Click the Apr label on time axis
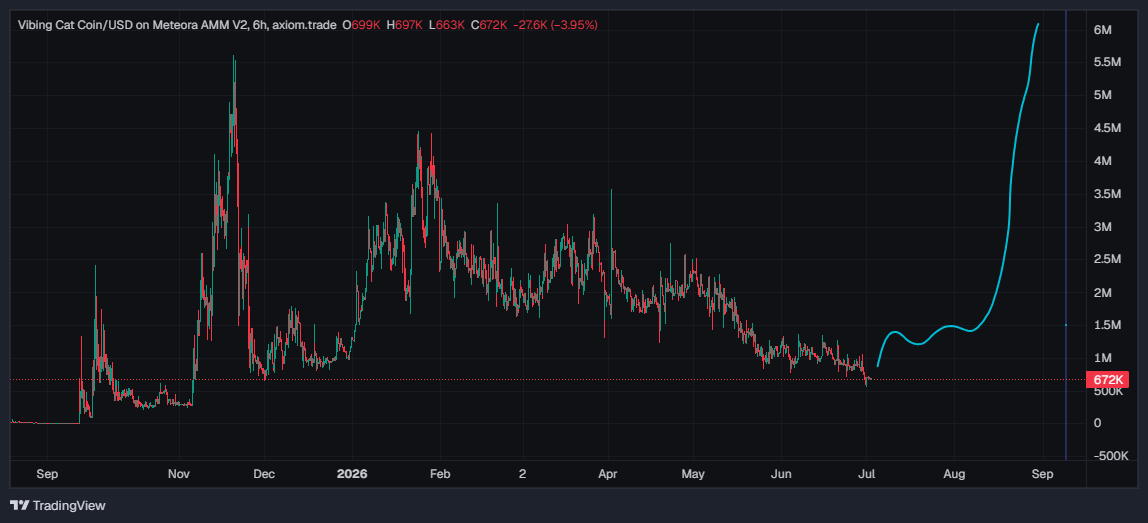The width and height of the screenshot is (1148, 523). (x=607, y=474)
